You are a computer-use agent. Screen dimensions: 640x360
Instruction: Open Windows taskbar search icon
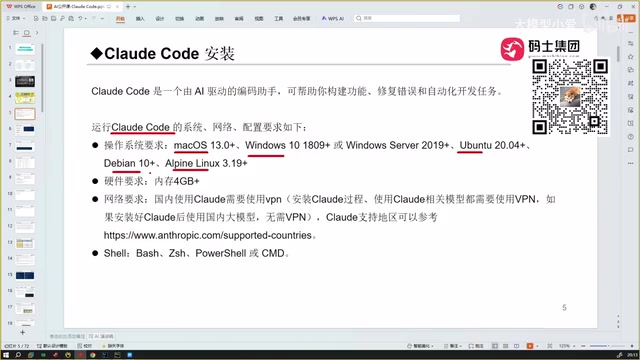[18, 355]
